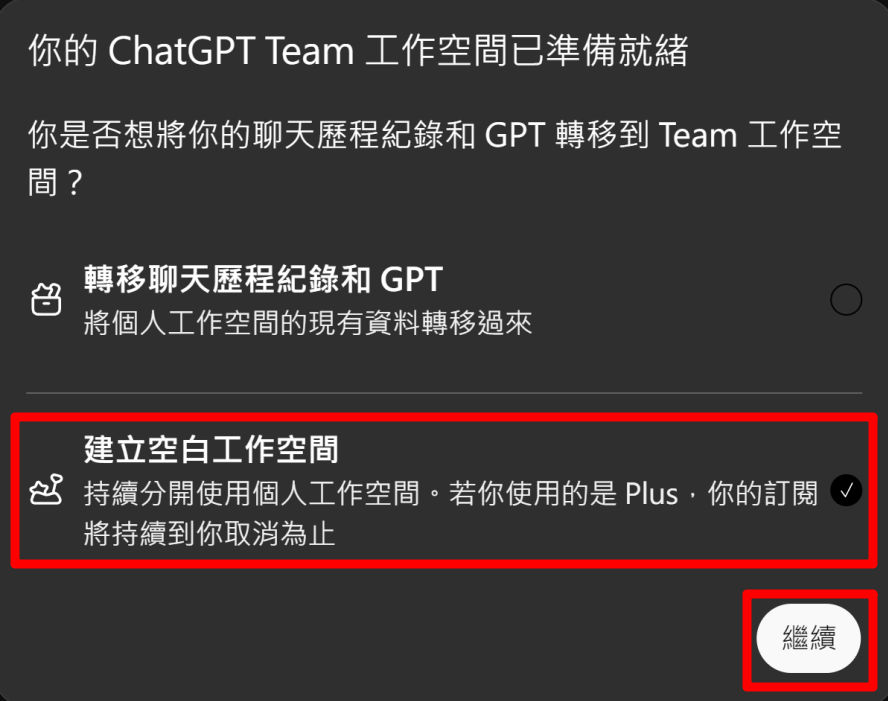The width and height of the screenshot is (888, 701).
Task: Click the word Team in the dialog heading
Action: (310, 50)
